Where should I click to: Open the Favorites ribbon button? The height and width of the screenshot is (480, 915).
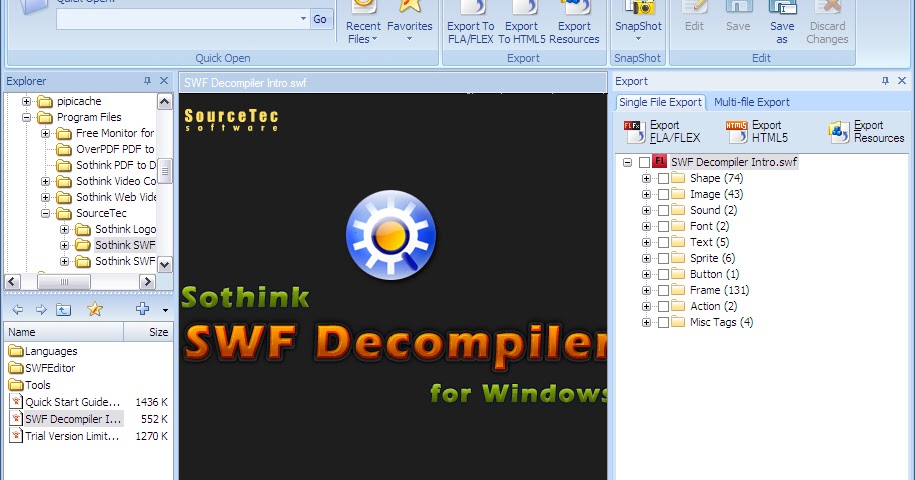pos(410,23)
